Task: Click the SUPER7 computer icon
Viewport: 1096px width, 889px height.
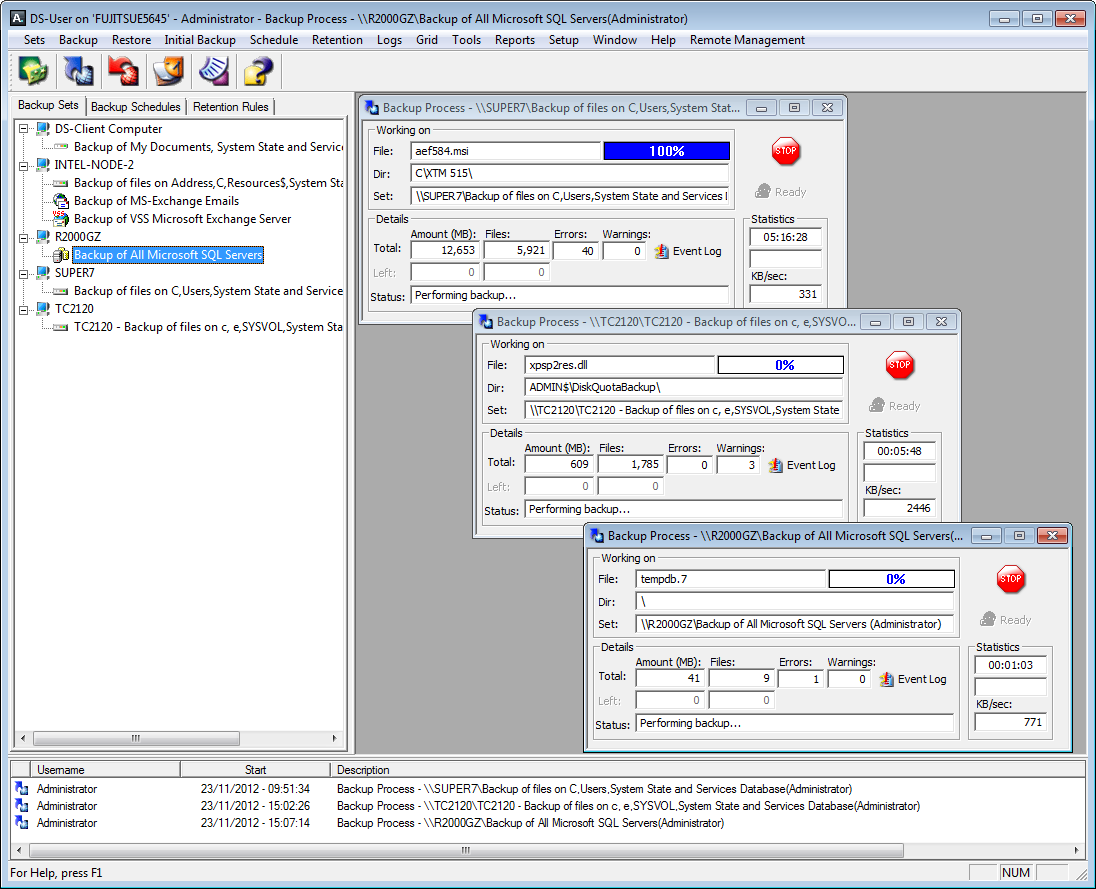Action: pos(43,273)
